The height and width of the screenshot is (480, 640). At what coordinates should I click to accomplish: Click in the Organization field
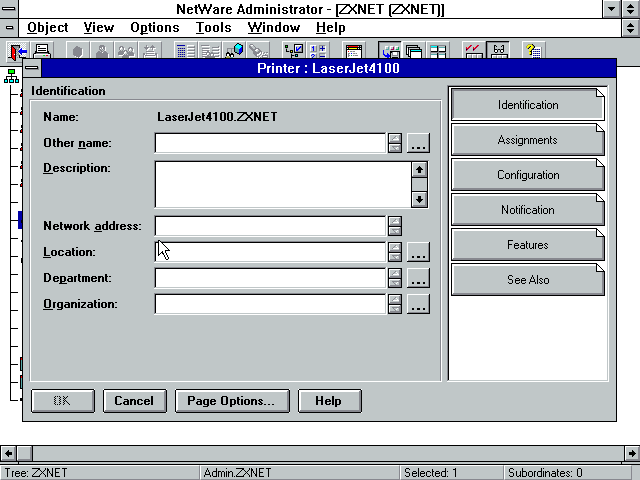[270, 304]
